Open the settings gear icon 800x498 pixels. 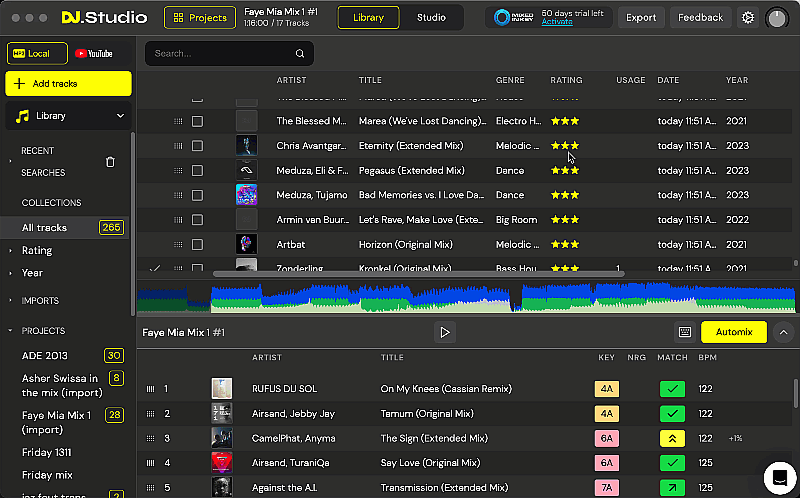point(748,17)
